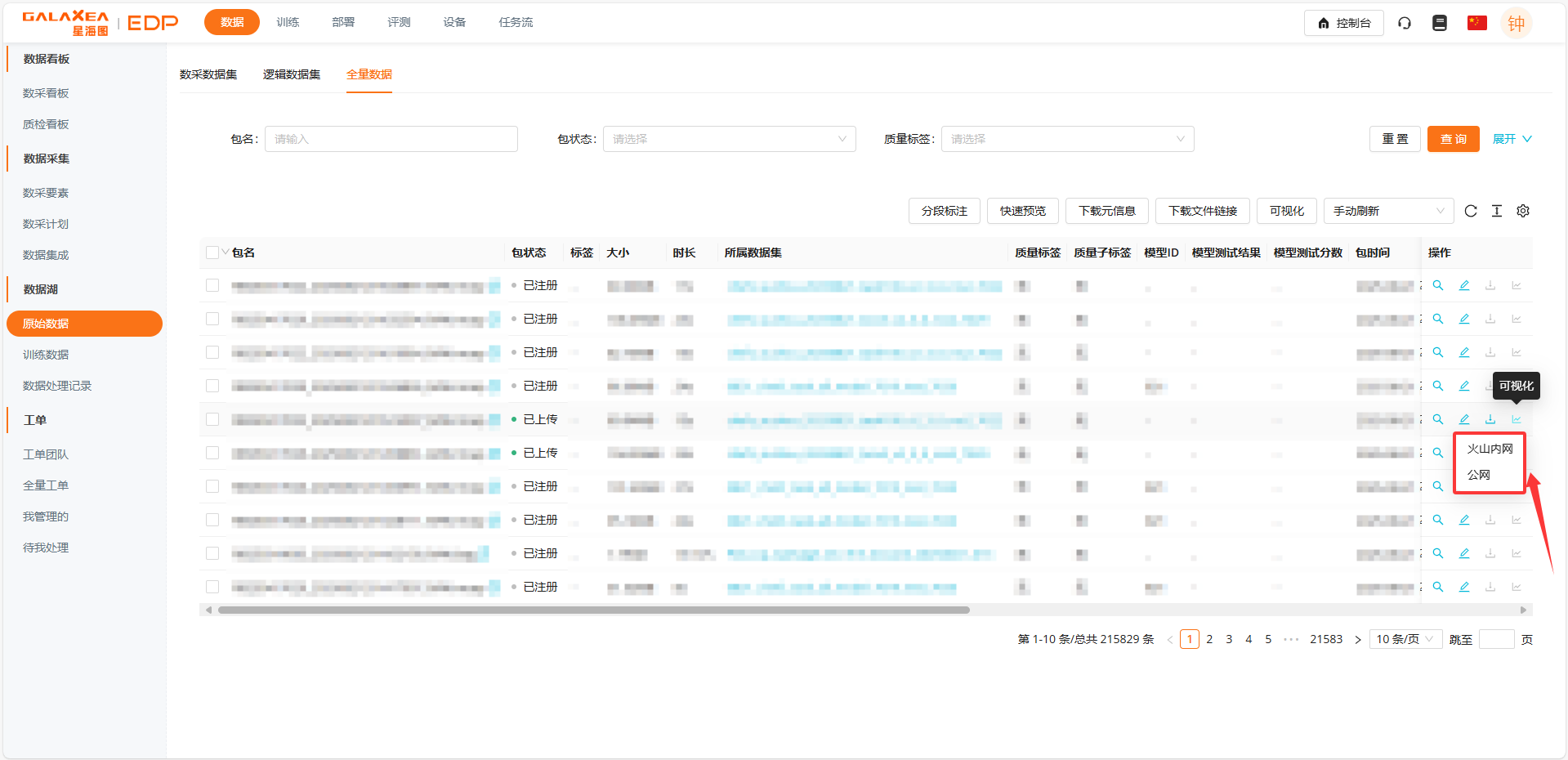
Task: Click the refresh icon above the table
Action: (1470, 211)
